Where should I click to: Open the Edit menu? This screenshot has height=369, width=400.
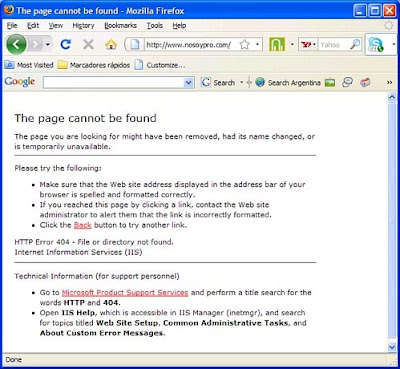[33, 26]
